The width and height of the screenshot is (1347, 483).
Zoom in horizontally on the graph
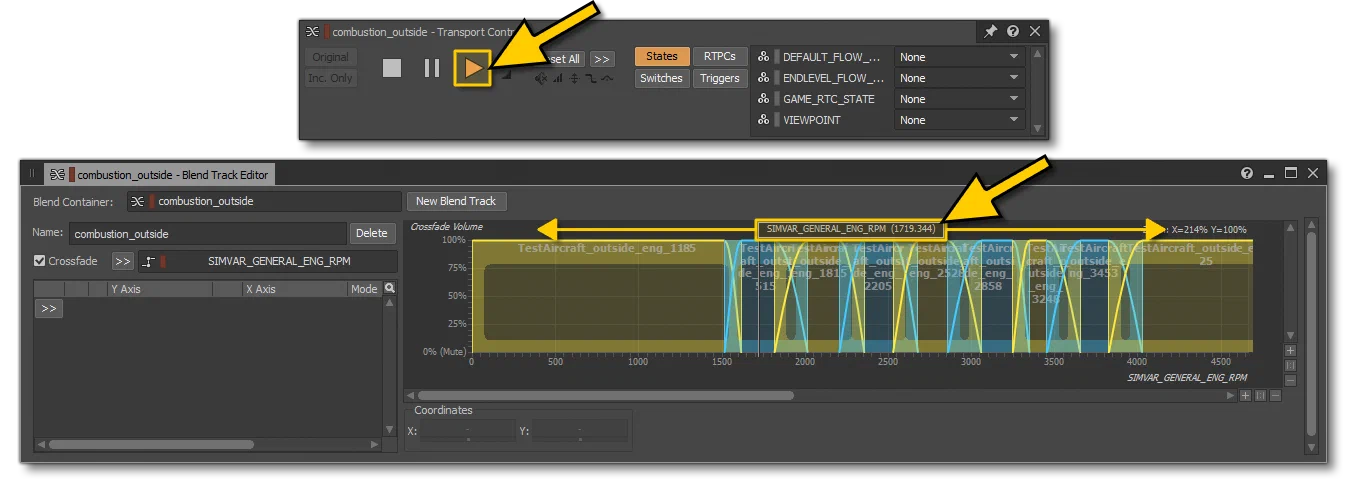(x=1244, y=395)
